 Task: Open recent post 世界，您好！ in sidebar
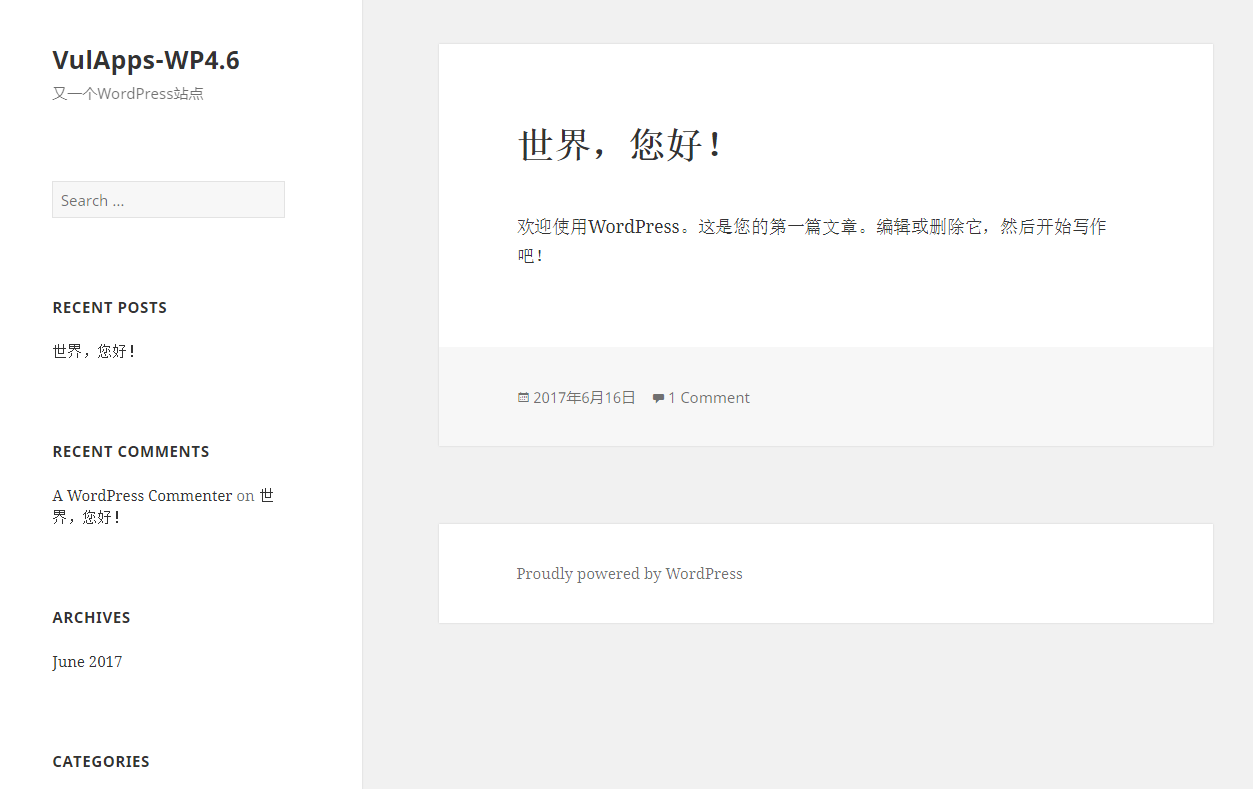pos(94,351)
